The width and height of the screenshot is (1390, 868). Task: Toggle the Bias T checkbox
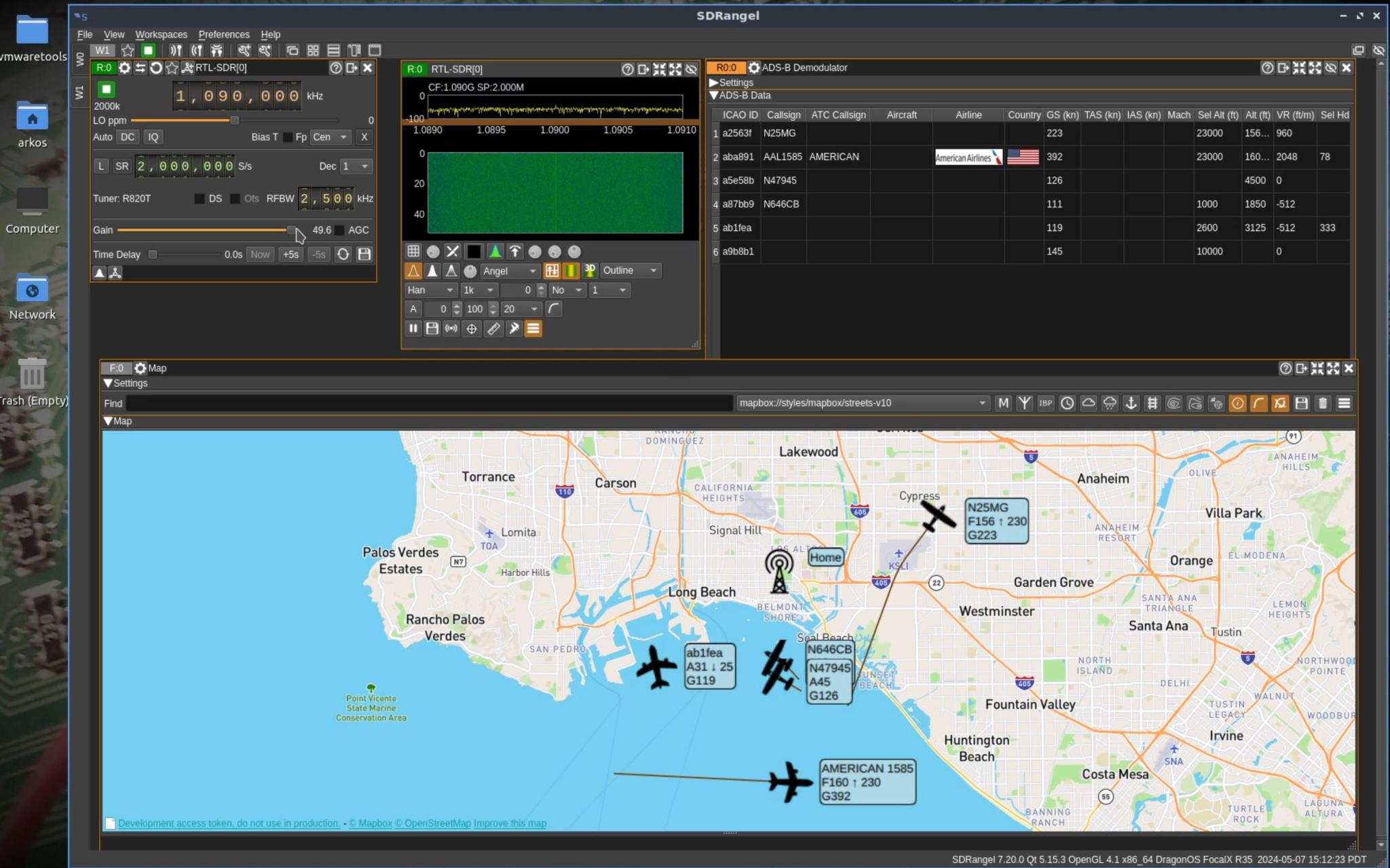click(x=288, y=137)
